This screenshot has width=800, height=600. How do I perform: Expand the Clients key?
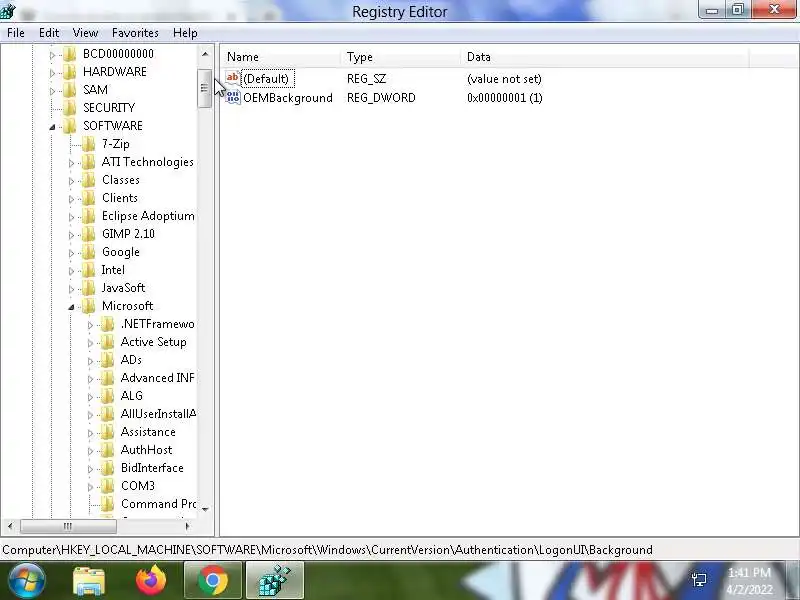[x=71, y=199]
